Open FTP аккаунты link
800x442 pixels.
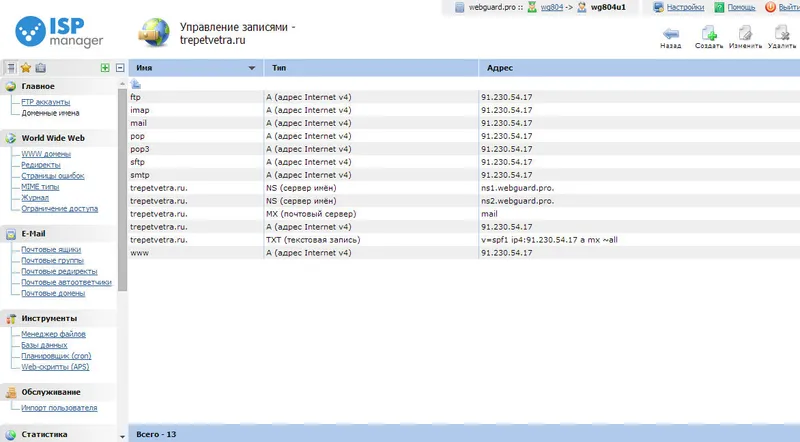46,102
